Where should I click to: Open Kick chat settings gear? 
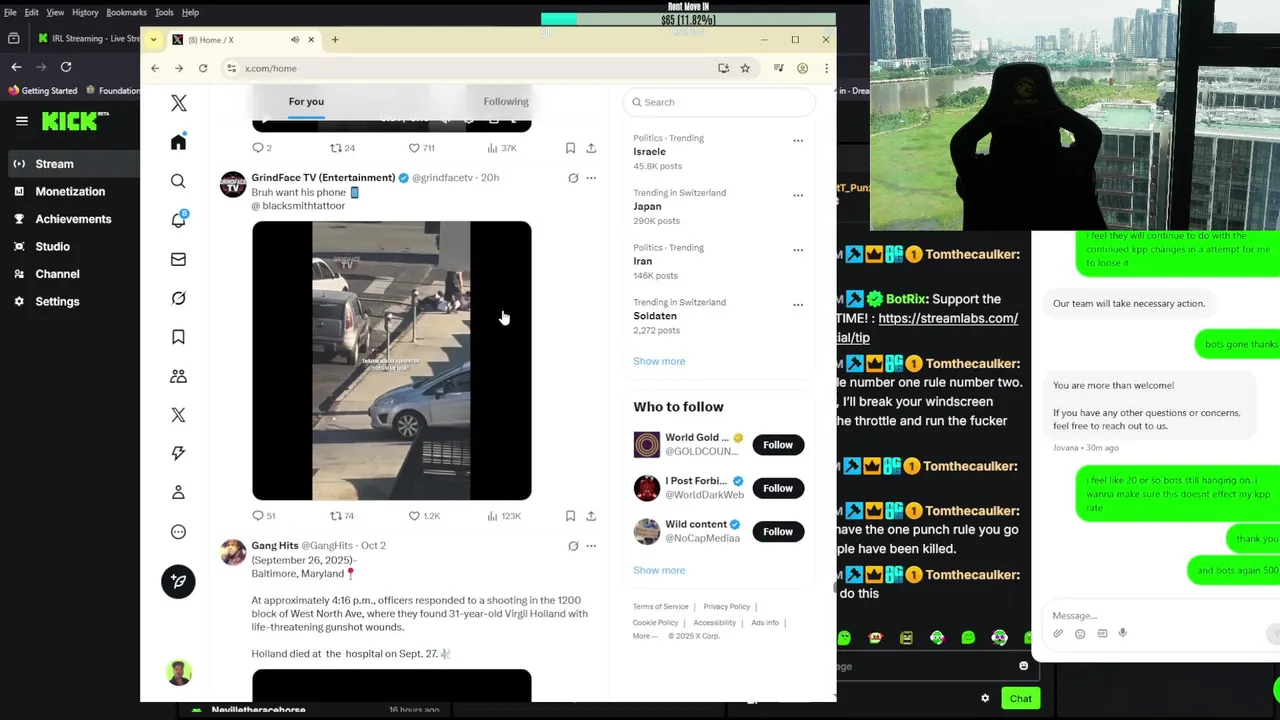coord(985,698)
